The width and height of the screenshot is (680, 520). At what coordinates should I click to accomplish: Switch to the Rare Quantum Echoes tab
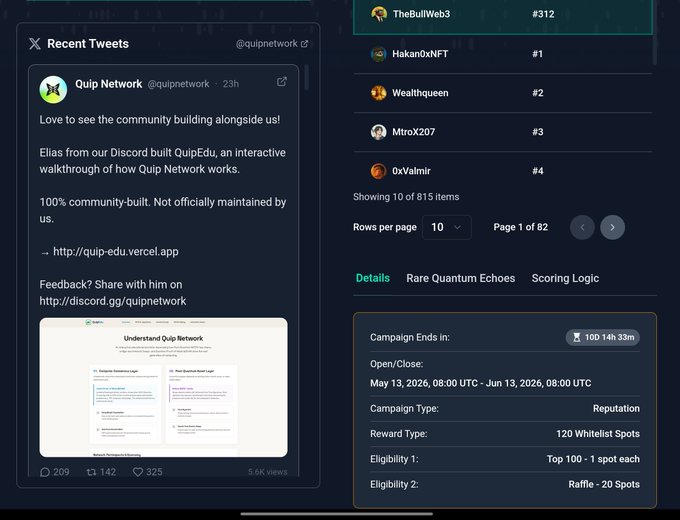pos(461,278)
